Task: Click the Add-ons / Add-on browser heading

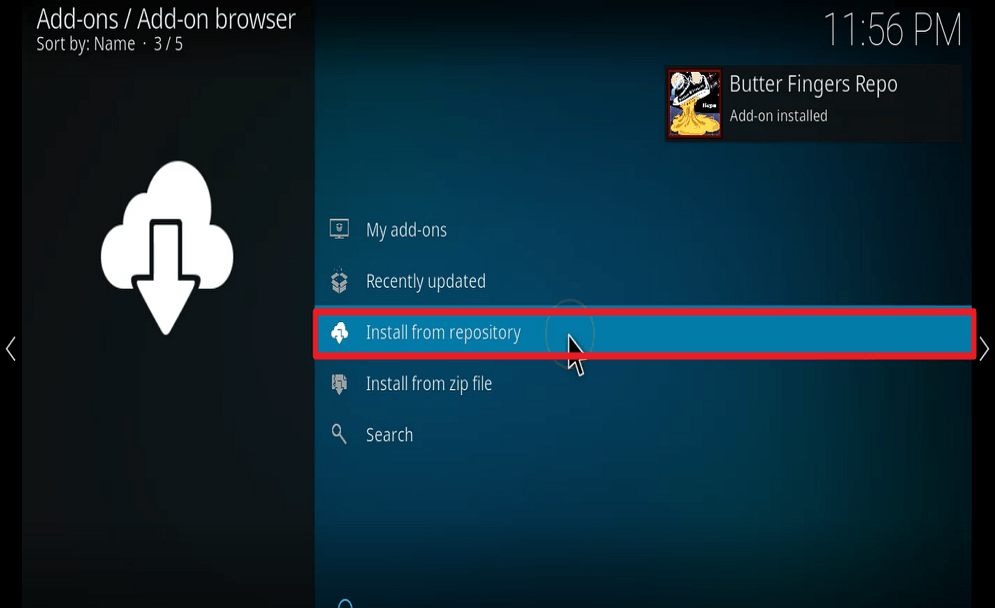Action: (166, 19)
